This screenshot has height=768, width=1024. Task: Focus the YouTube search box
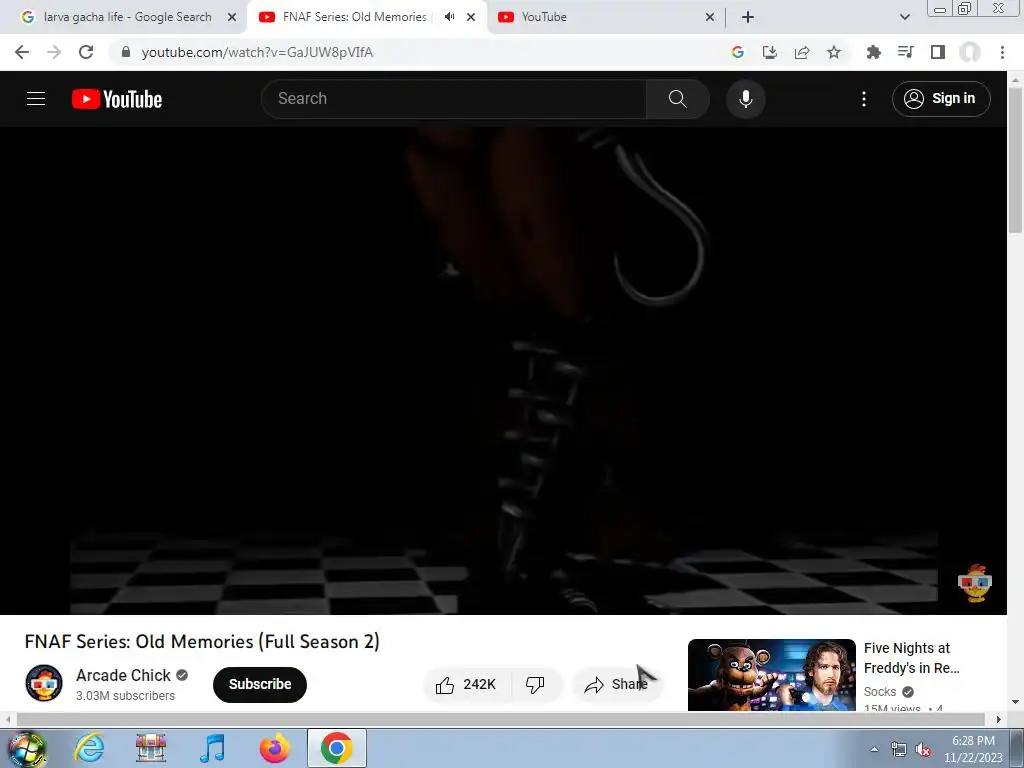tap(454, 99)
